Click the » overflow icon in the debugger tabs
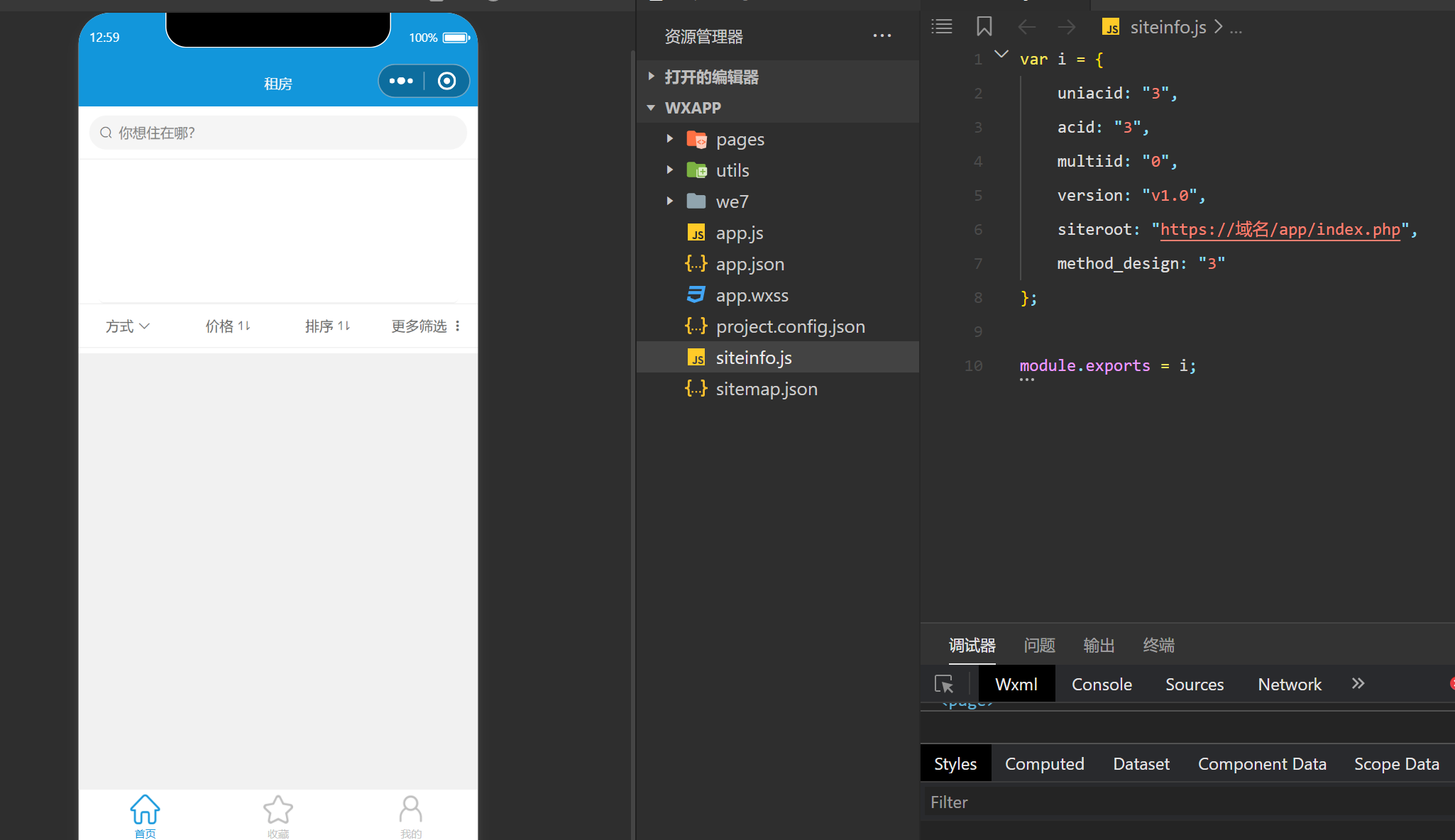 click(1358, 683)
